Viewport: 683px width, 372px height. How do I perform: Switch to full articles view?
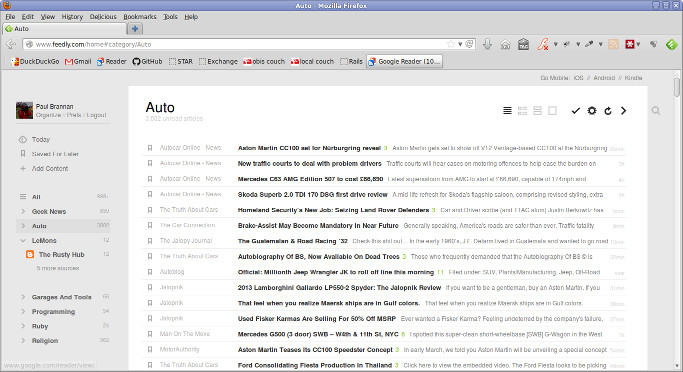point(552,111)
